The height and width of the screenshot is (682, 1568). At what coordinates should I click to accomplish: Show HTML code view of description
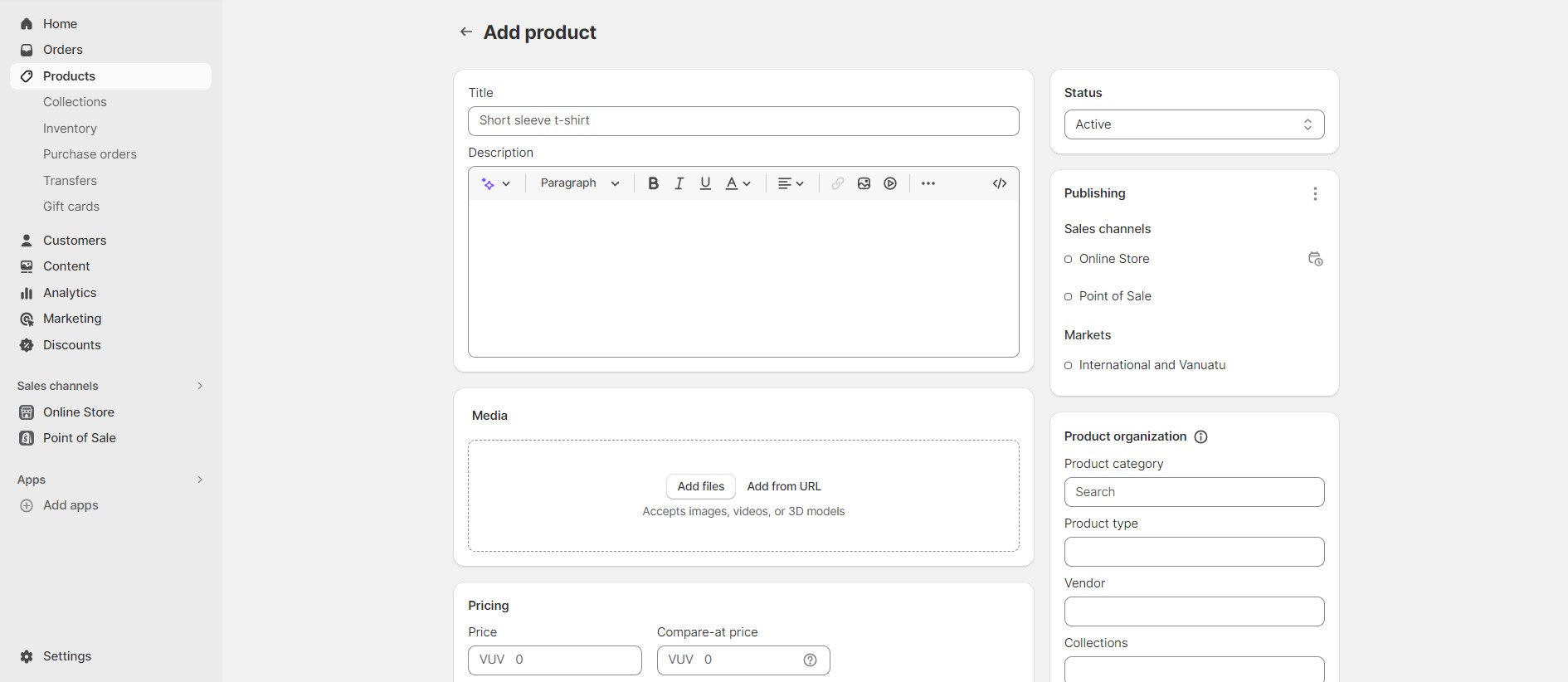click(x=1000, y=183)
